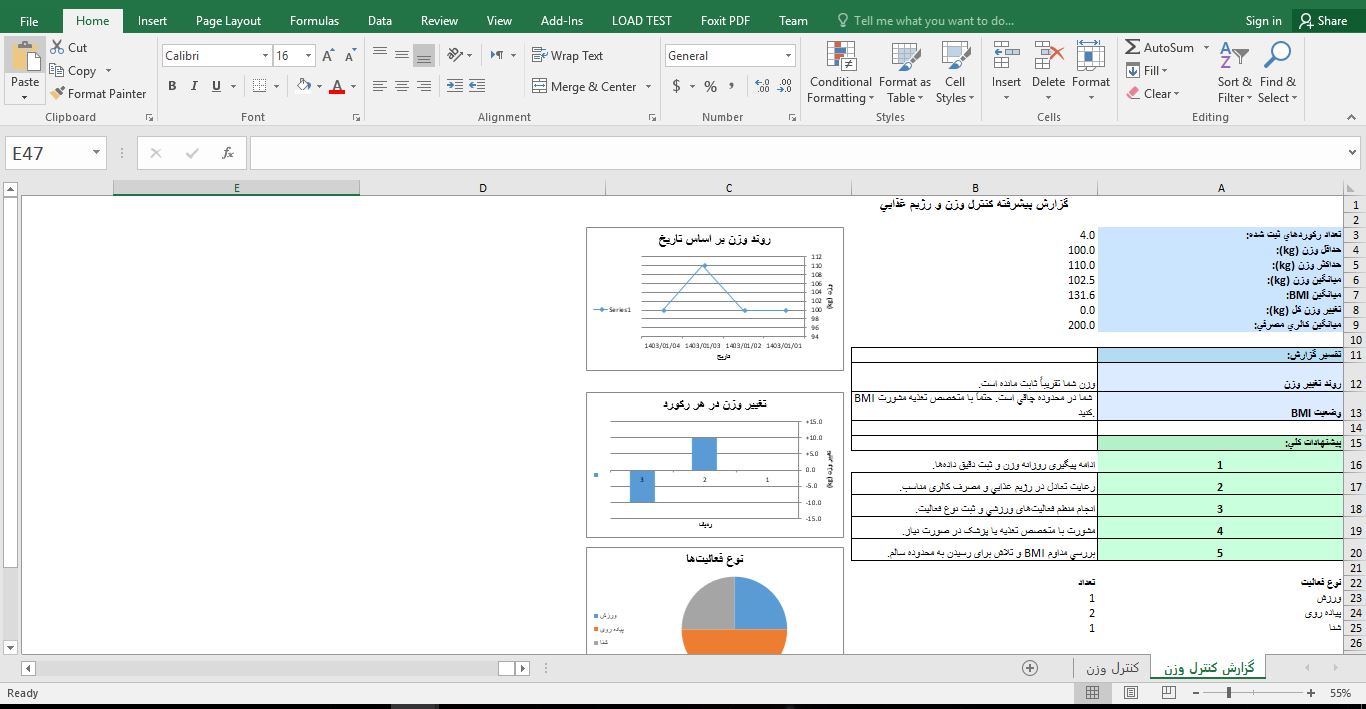Select the Format Painter brush
This screenshot has width=1366, height=709.
(x=98, y=93)
